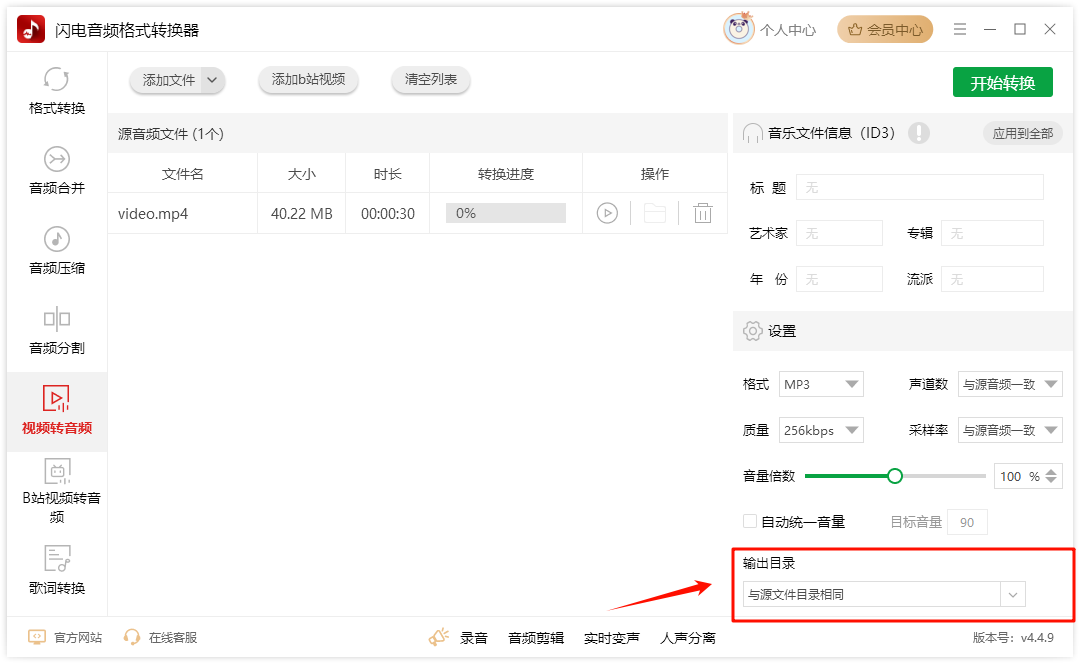Click the megaphone icon in bottom bar

click(x=438, y=637)
